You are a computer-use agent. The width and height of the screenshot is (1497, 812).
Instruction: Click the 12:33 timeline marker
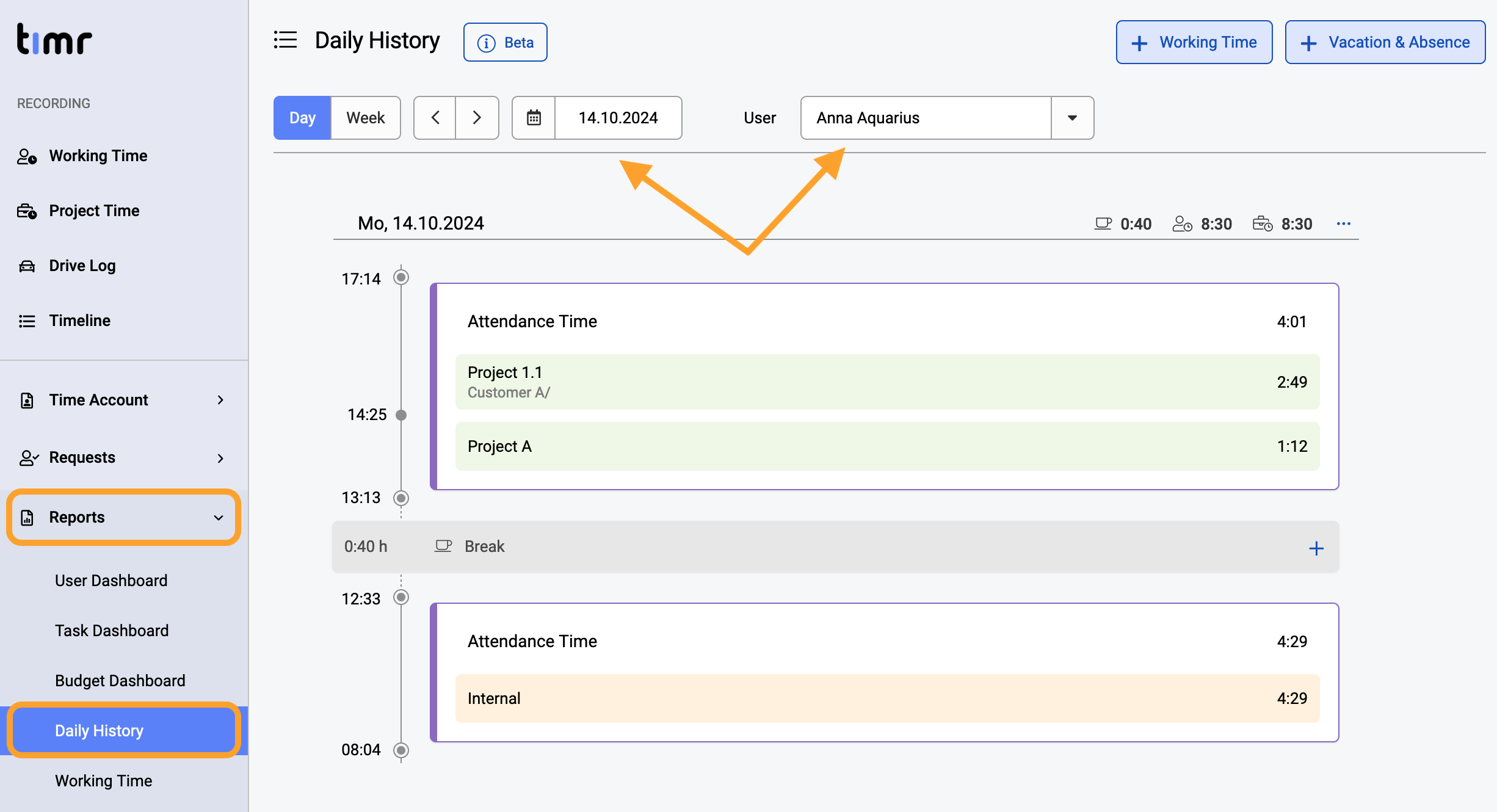(x=401, y=597)
